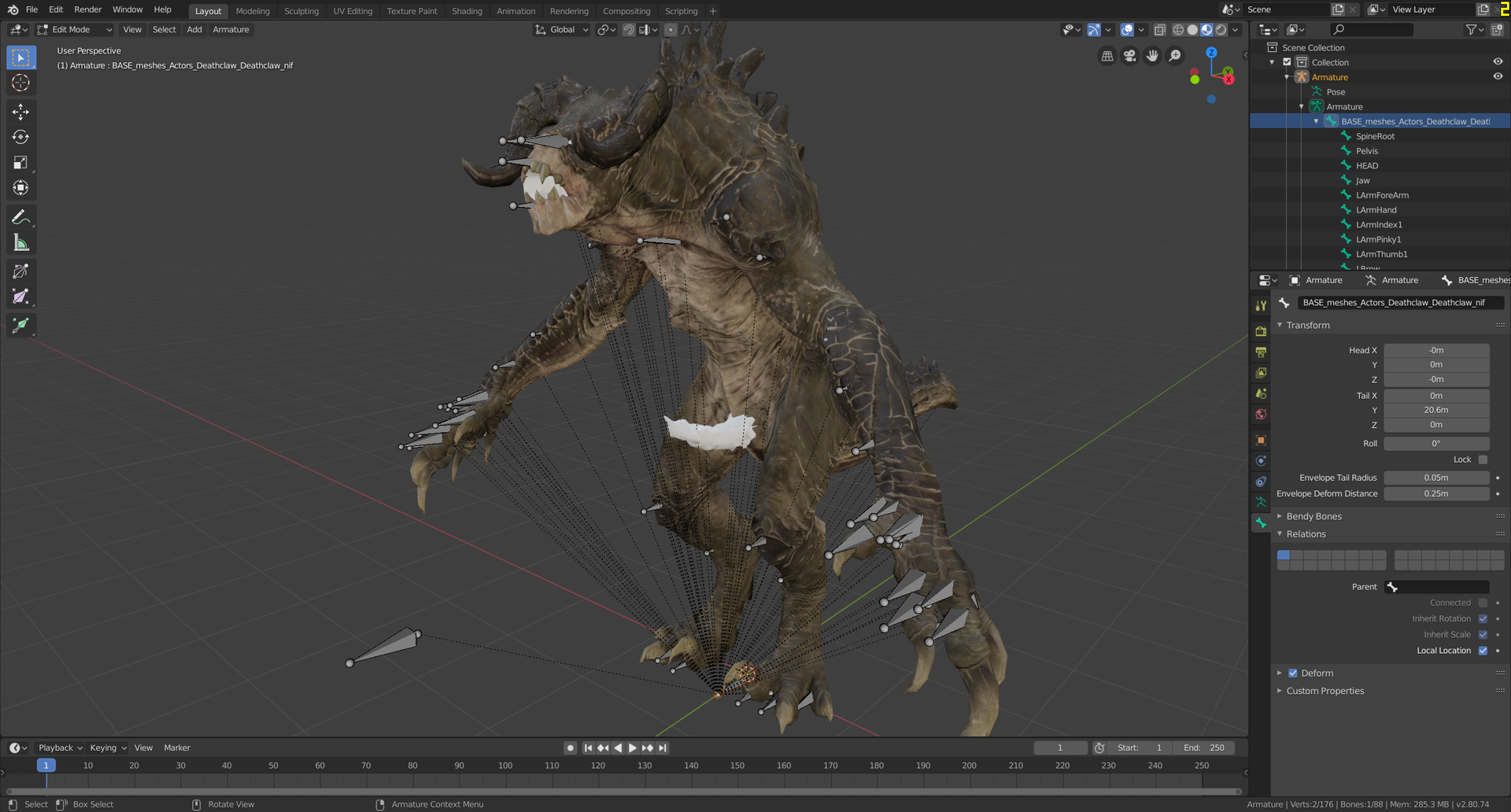The image size is (1511, 812).
Task: Click the Parent bone field
Action: click(x=1436, y=587)
